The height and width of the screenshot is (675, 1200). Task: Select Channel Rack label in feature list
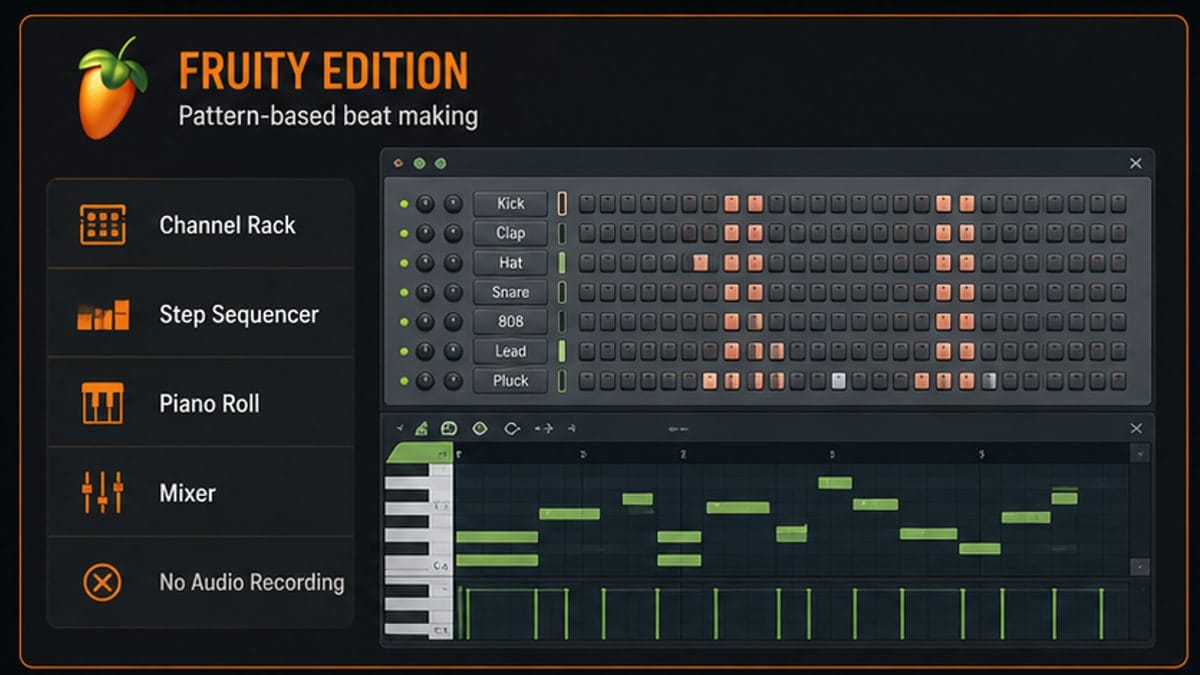(227, 226)
